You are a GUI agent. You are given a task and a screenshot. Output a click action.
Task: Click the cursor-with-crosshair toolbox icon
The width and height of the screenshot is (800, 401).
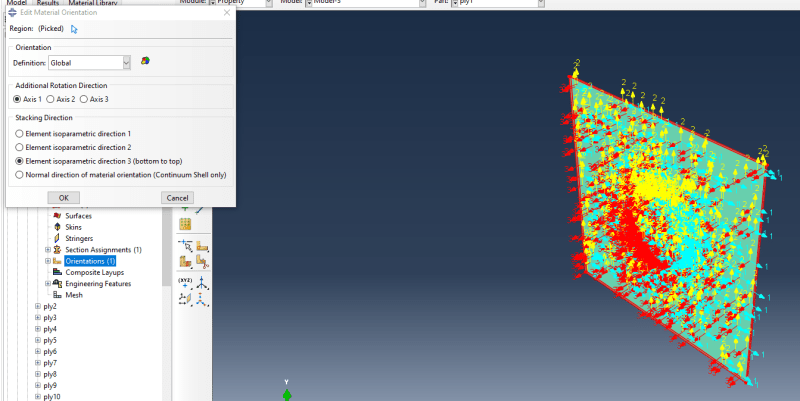click(x=185, y=246)
